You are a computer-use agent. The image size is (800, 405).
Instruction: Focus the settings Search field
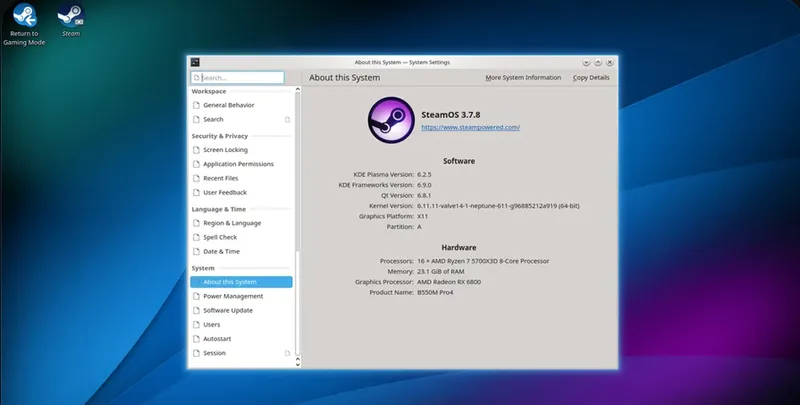point(238,78)
